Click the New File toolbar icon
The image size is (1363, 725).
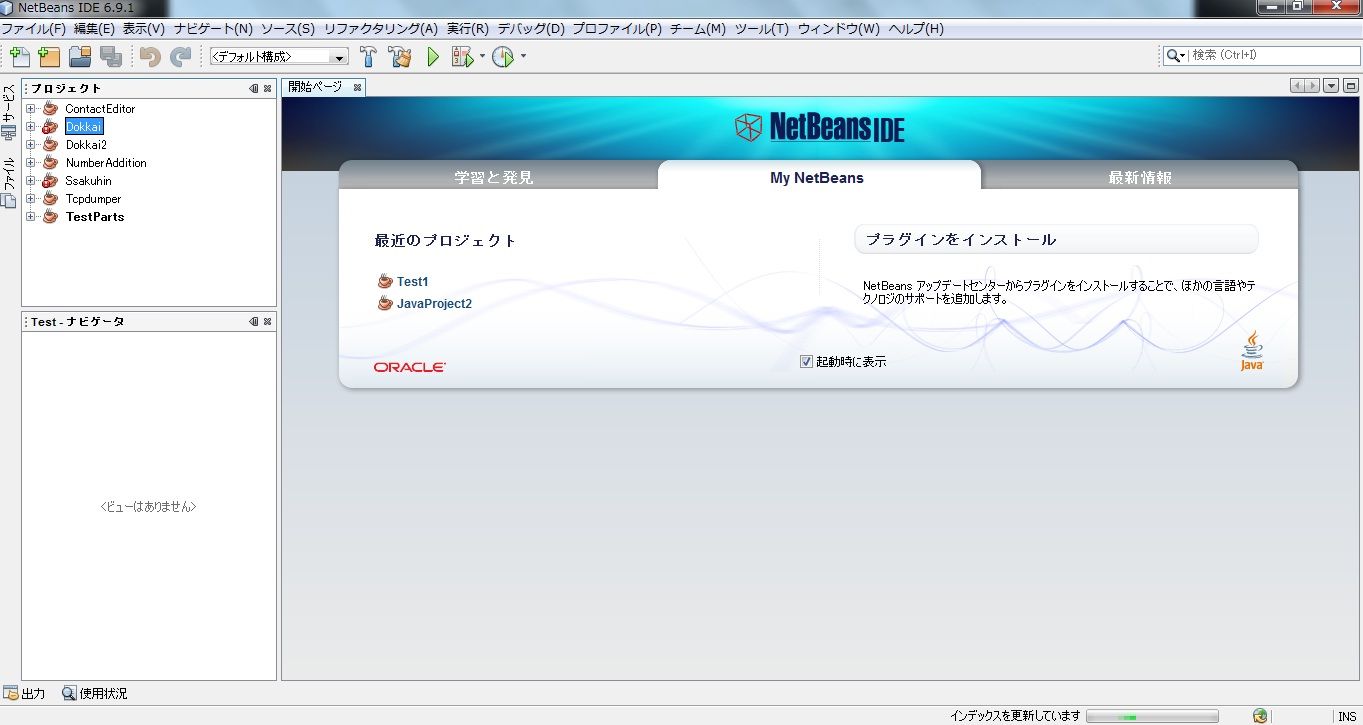pos(19,56)
